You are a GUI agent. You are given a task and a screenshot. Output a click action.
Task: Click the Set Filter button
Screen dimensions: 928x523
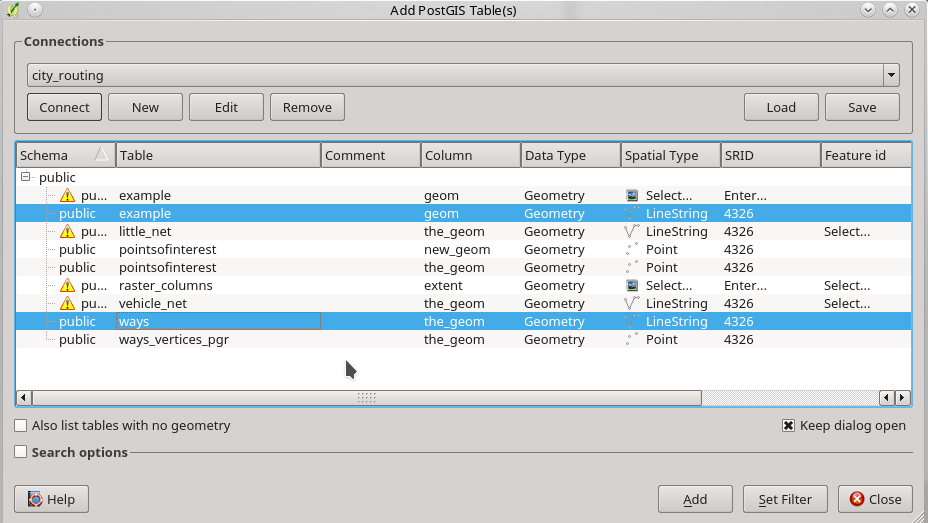785,499
